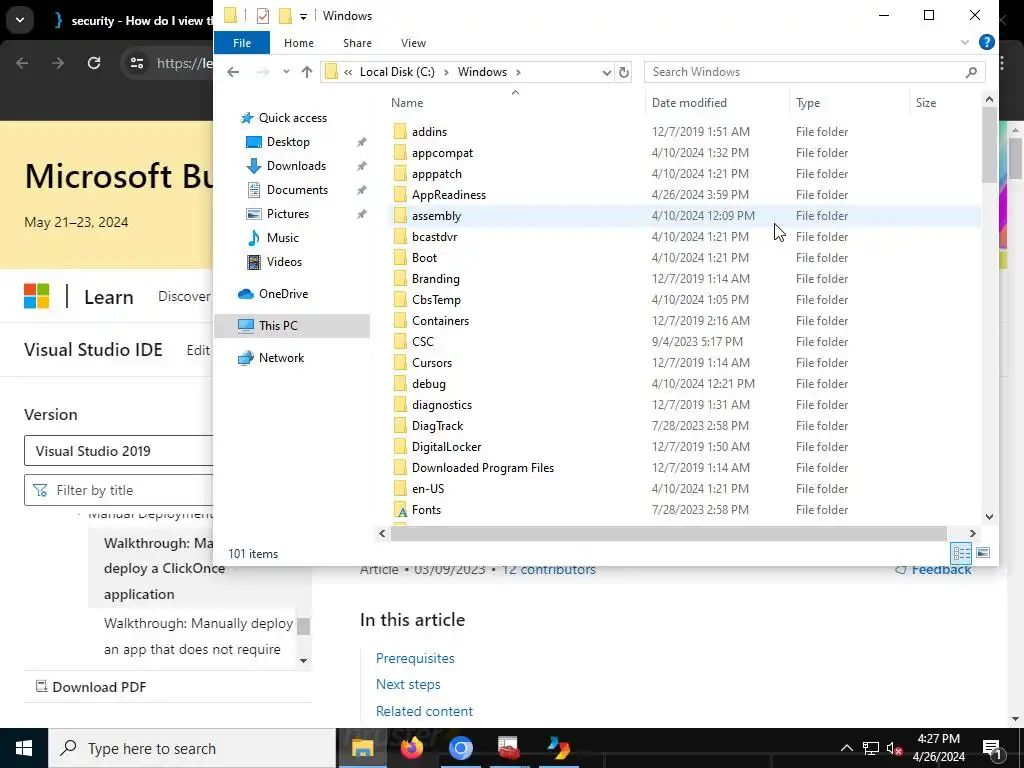1024x768 pixels.
Task: Click File Explorer in the taskbar
Action: pyautogui.click(x=362, y=748)
